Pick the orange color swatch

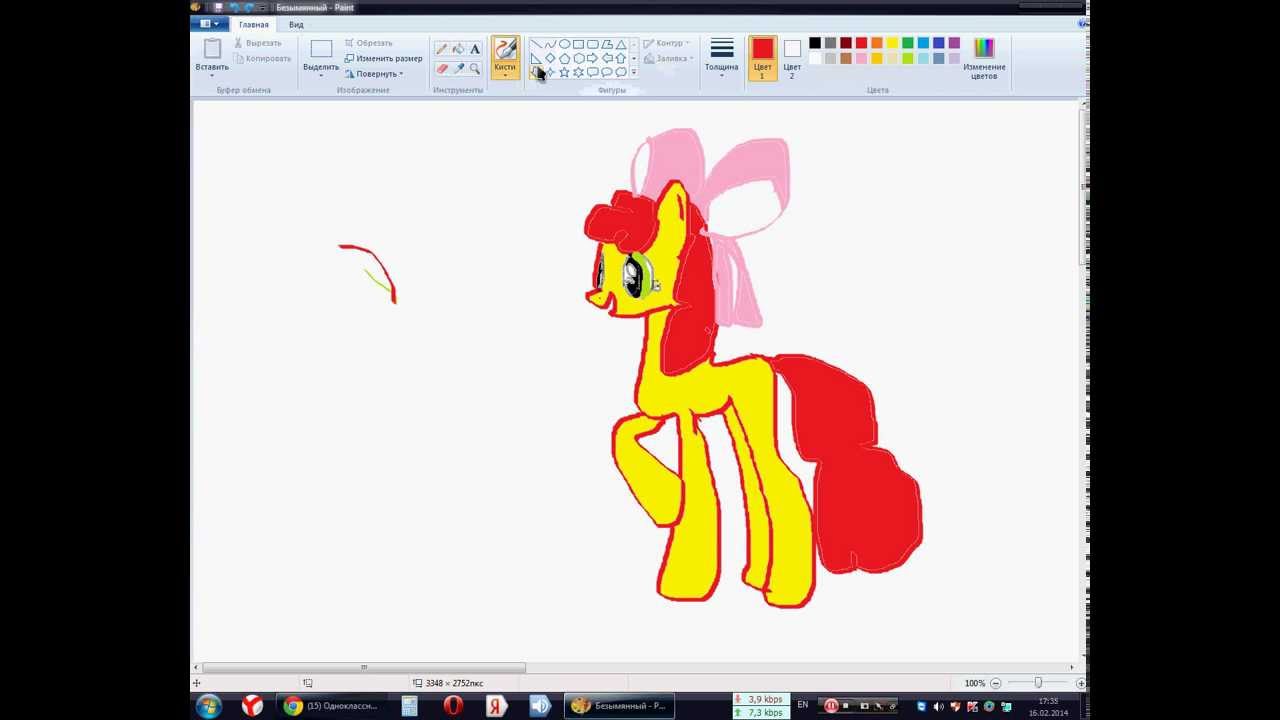(x=877, y=43)
